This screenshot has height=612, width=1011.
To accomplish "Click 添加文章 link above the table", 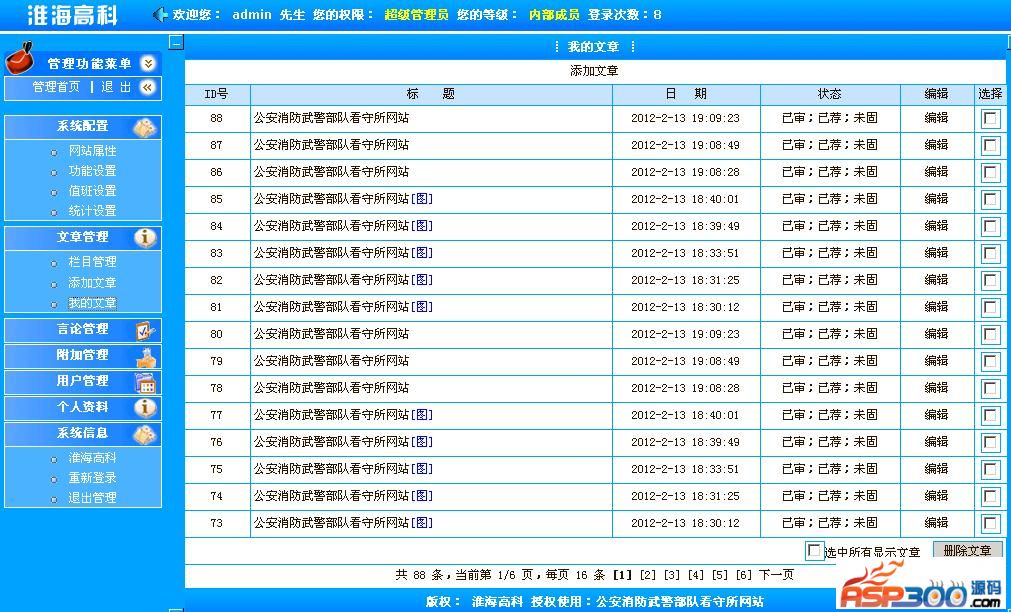I will pyautogui.click(x=594, y=71).
